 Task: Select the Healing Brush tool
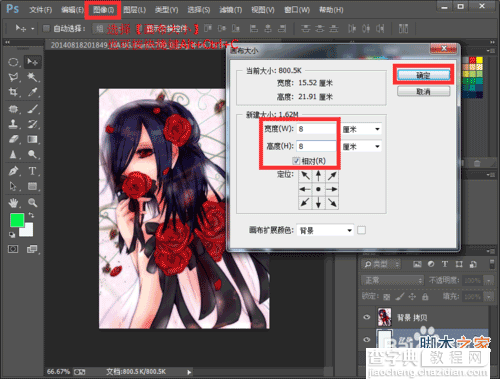point(13,109)
